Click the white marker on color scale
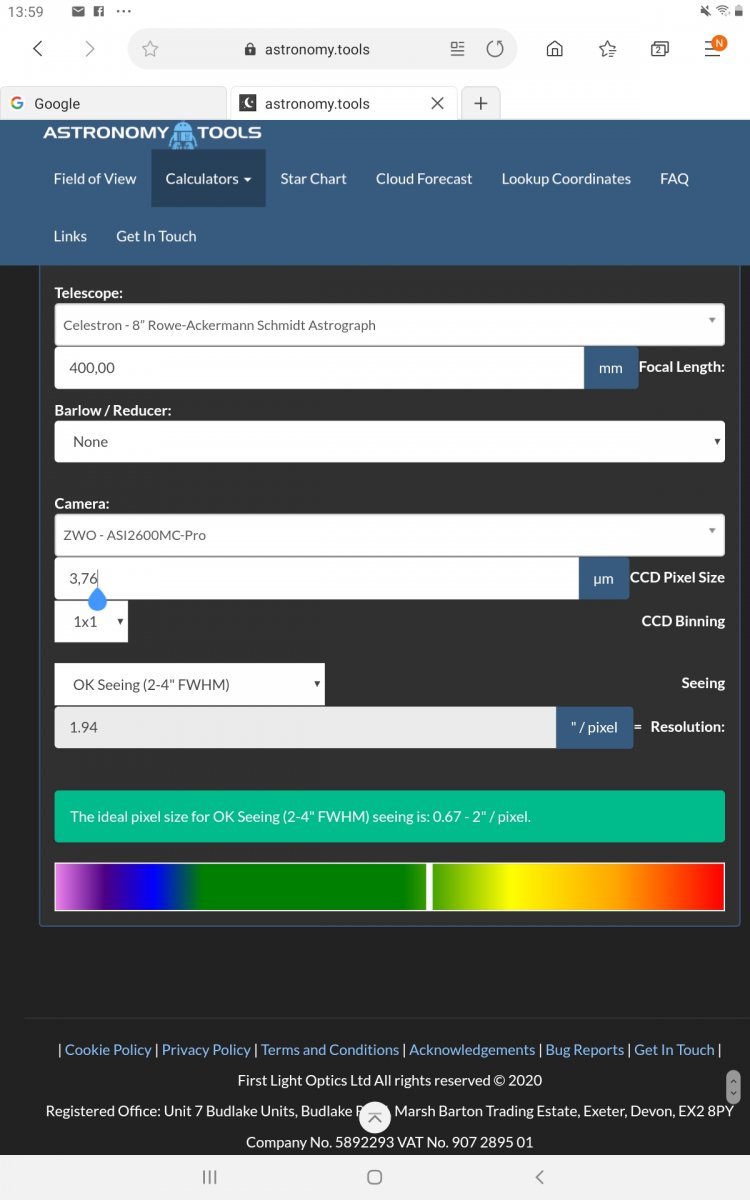This screenshot has width=750, height=1200. [x=429, y=886]
